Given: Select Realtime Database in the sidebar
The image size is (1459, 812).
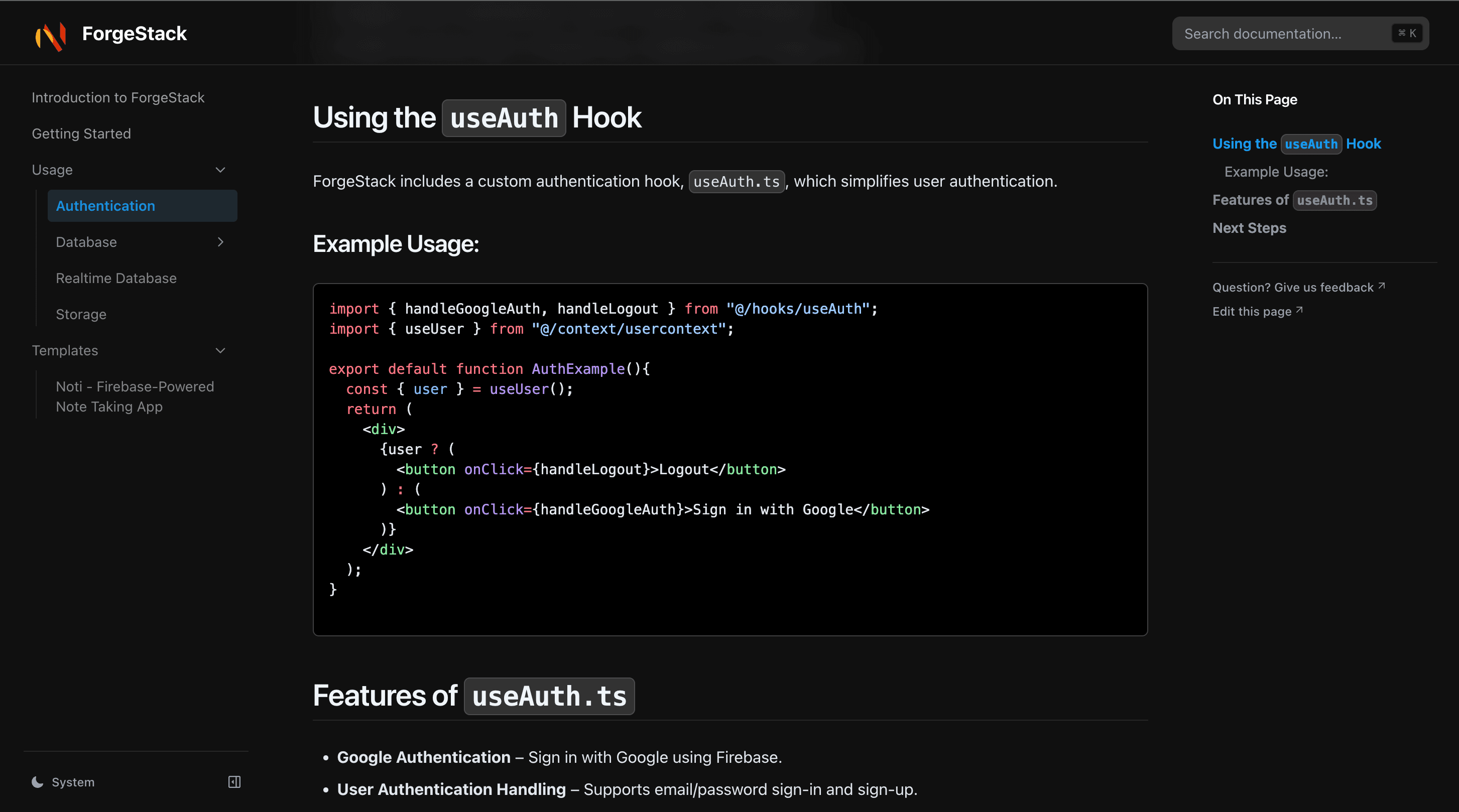Looking at the screenshot, I should click(x=116, y=278).
